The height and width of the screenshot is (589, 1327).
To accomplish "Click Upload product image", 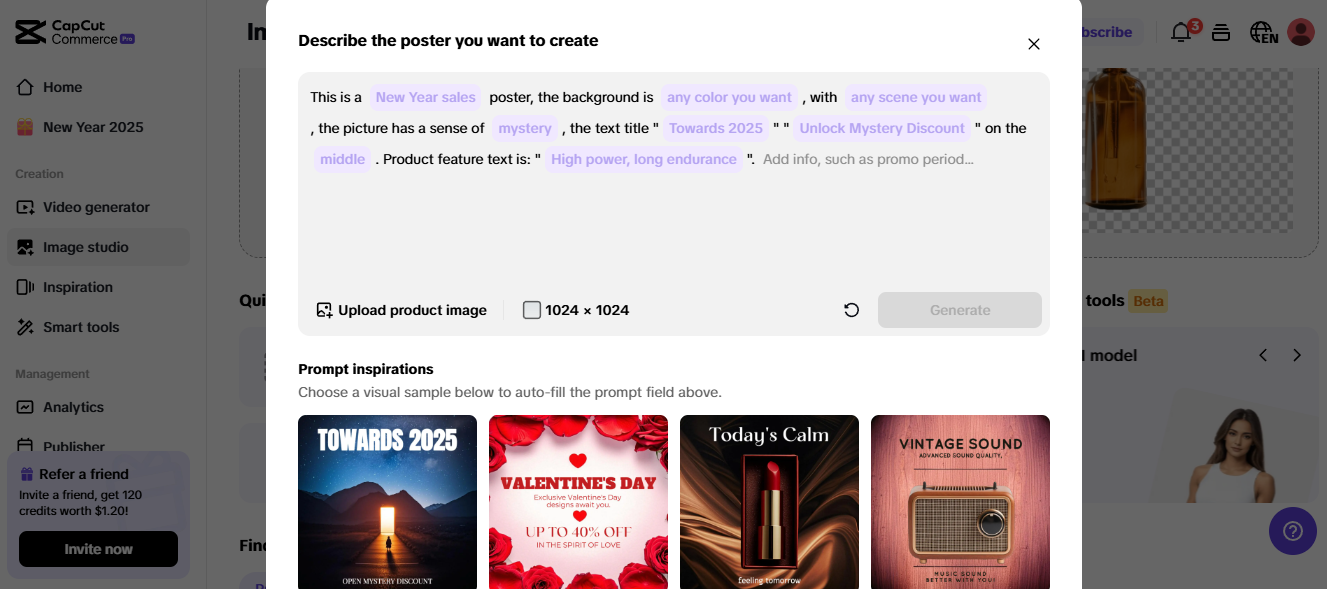I will pos(401,310).
